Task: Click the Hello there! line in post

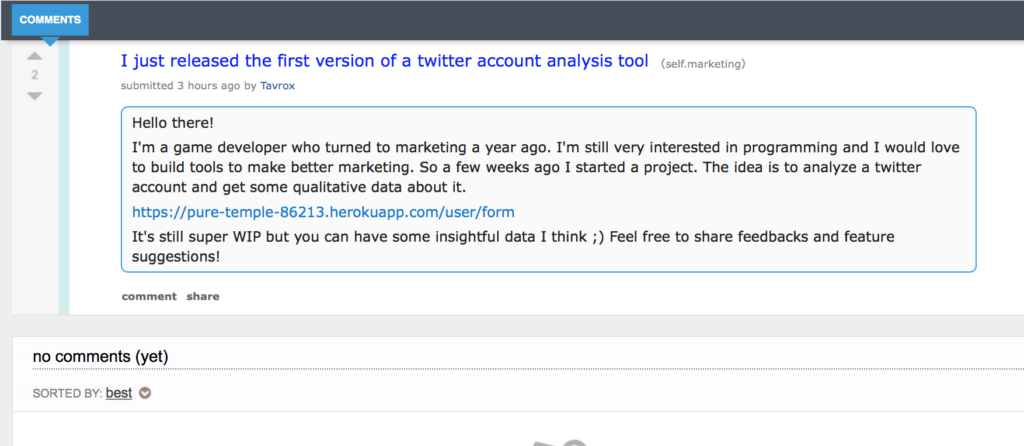Action: [173, 123]
